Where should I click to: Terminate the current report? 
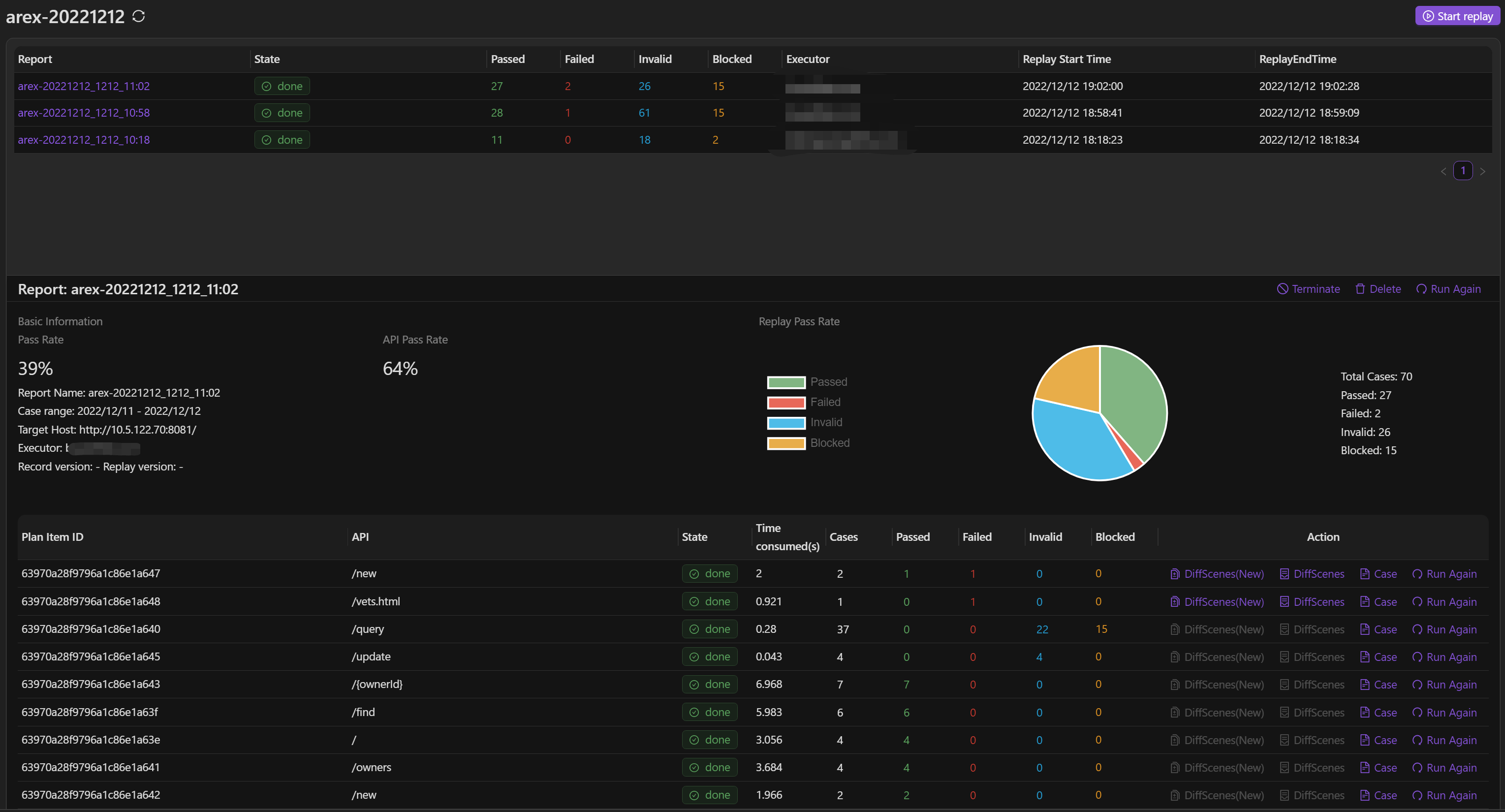[1309, 289]
